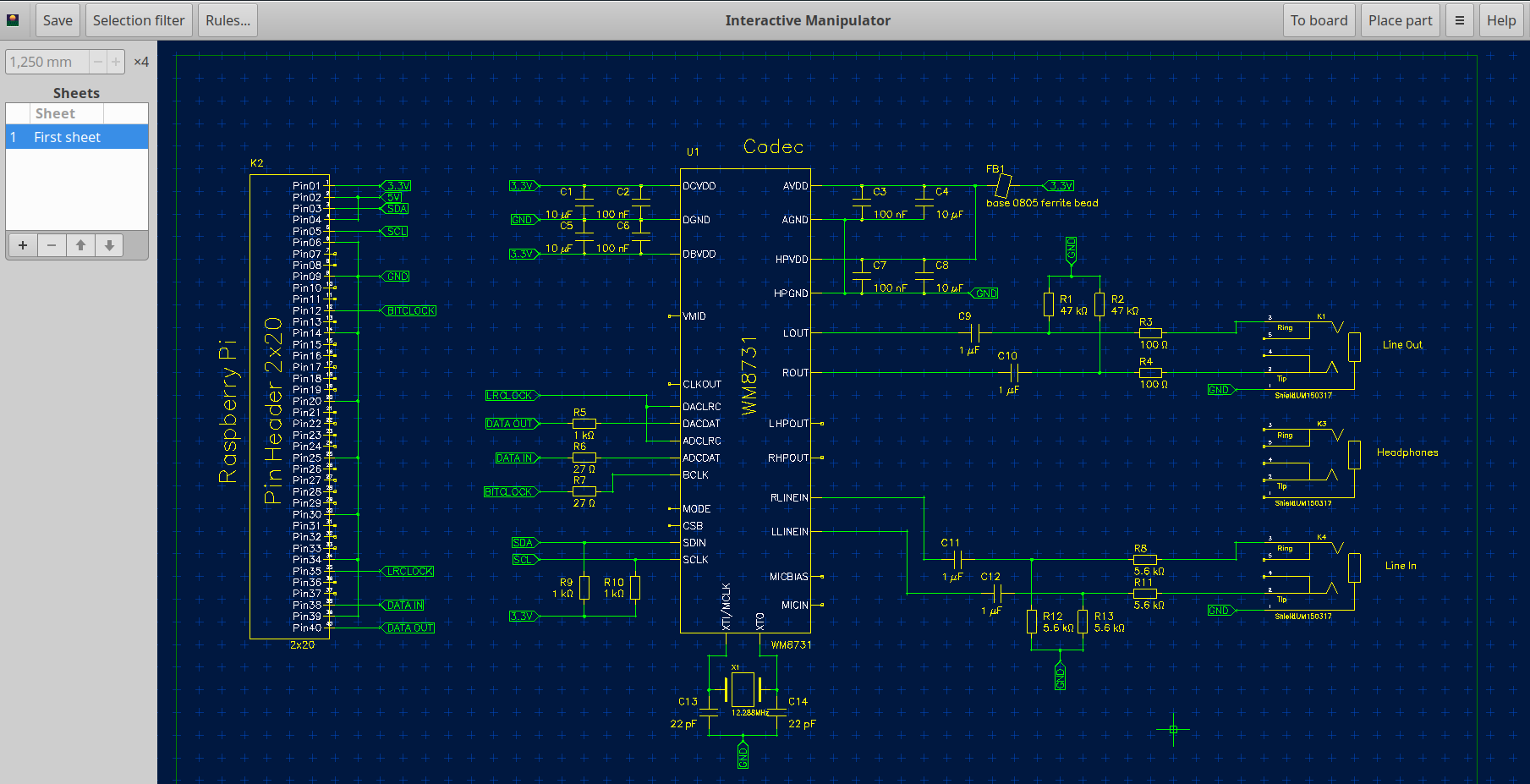
Task: Click the DATA OUT net label near R5
Action: 512,424
